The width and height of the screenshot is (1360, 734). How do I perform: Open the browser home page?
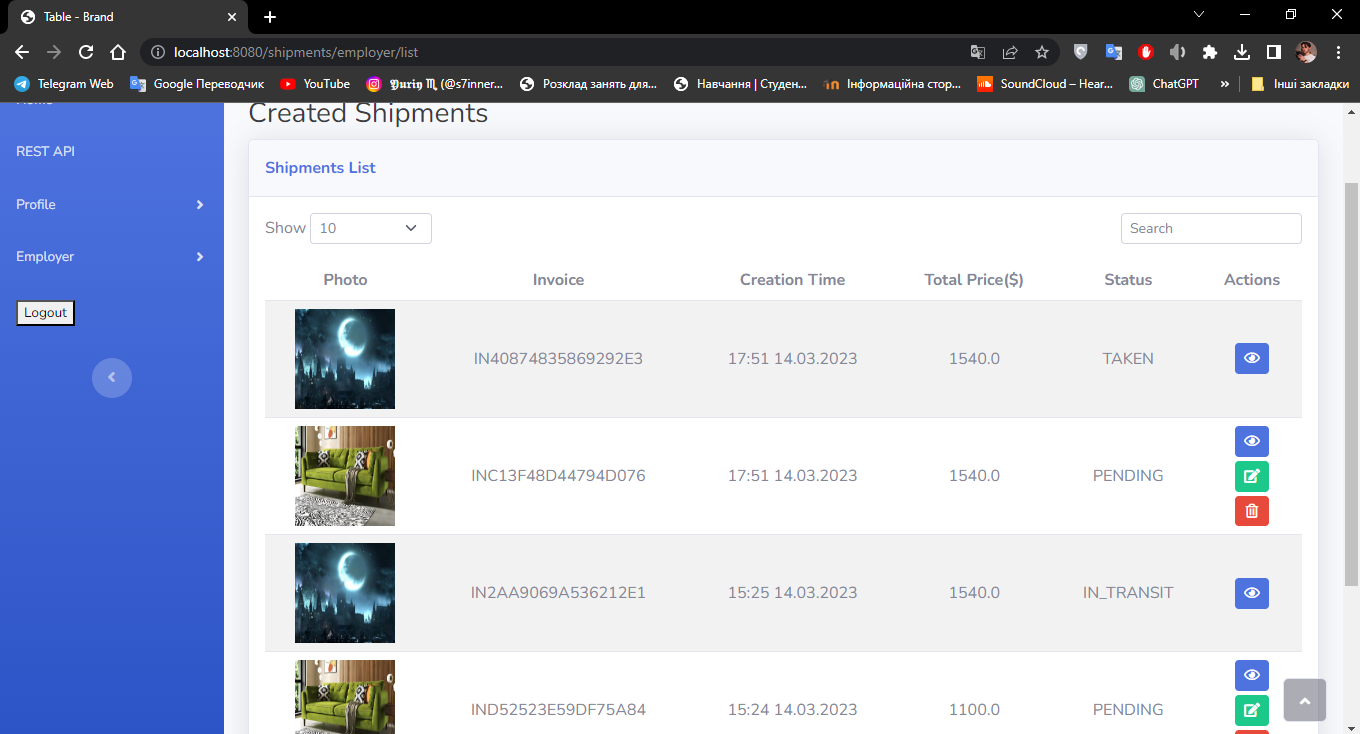[x=118, y=52]
